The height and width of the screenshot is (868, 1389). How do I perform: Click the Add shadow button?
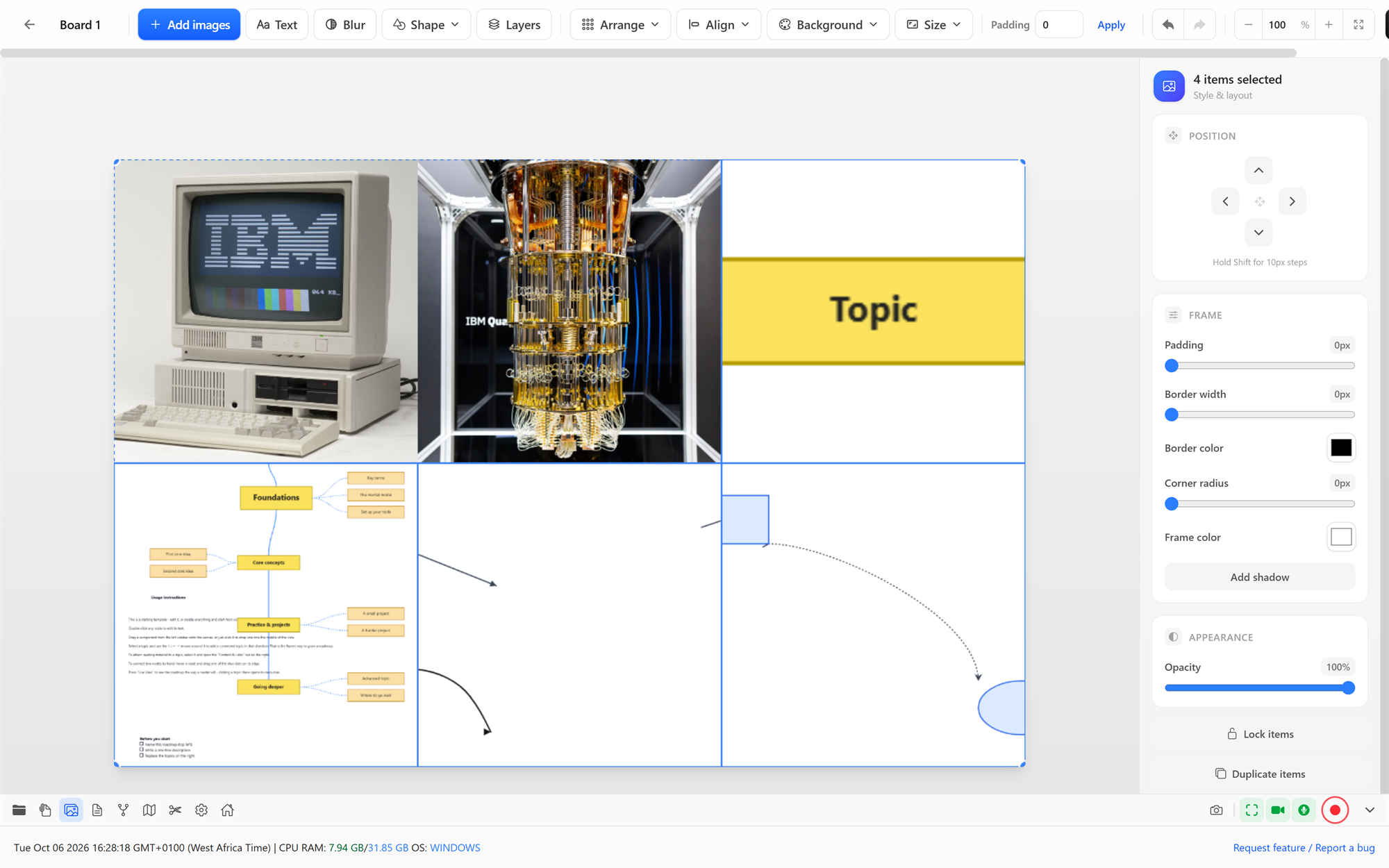(1259, 576)
